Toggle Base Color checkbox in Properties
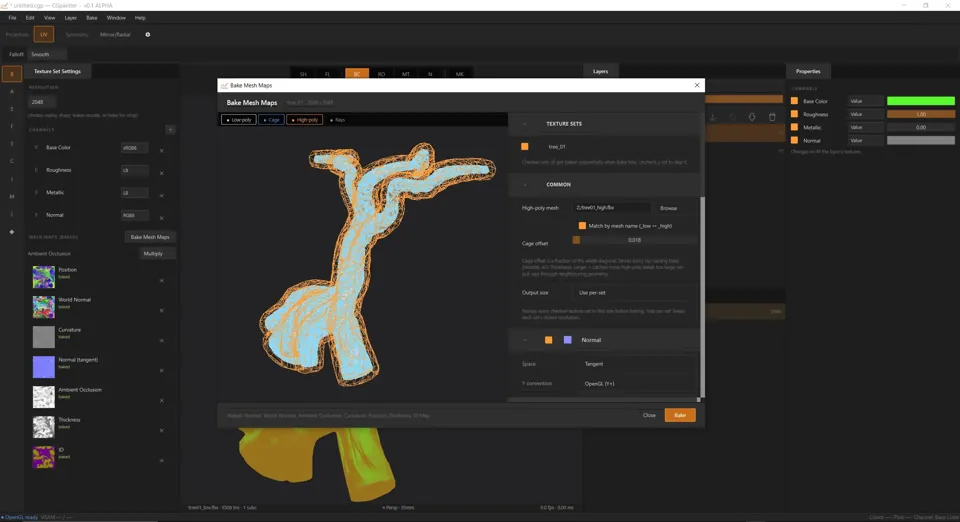 795,101
